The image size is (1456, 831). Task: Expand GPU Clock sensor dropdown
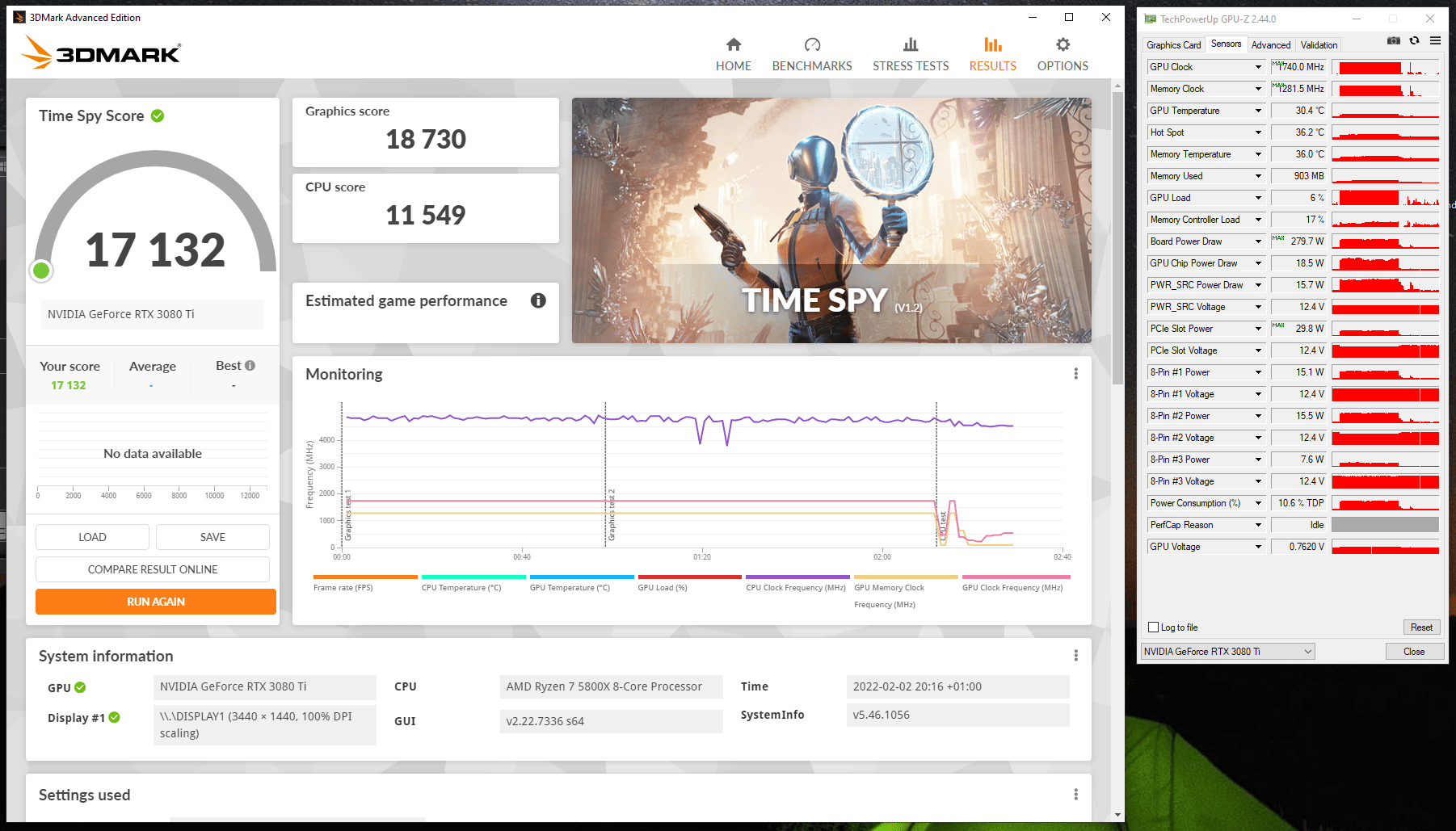pos(1258,67)
